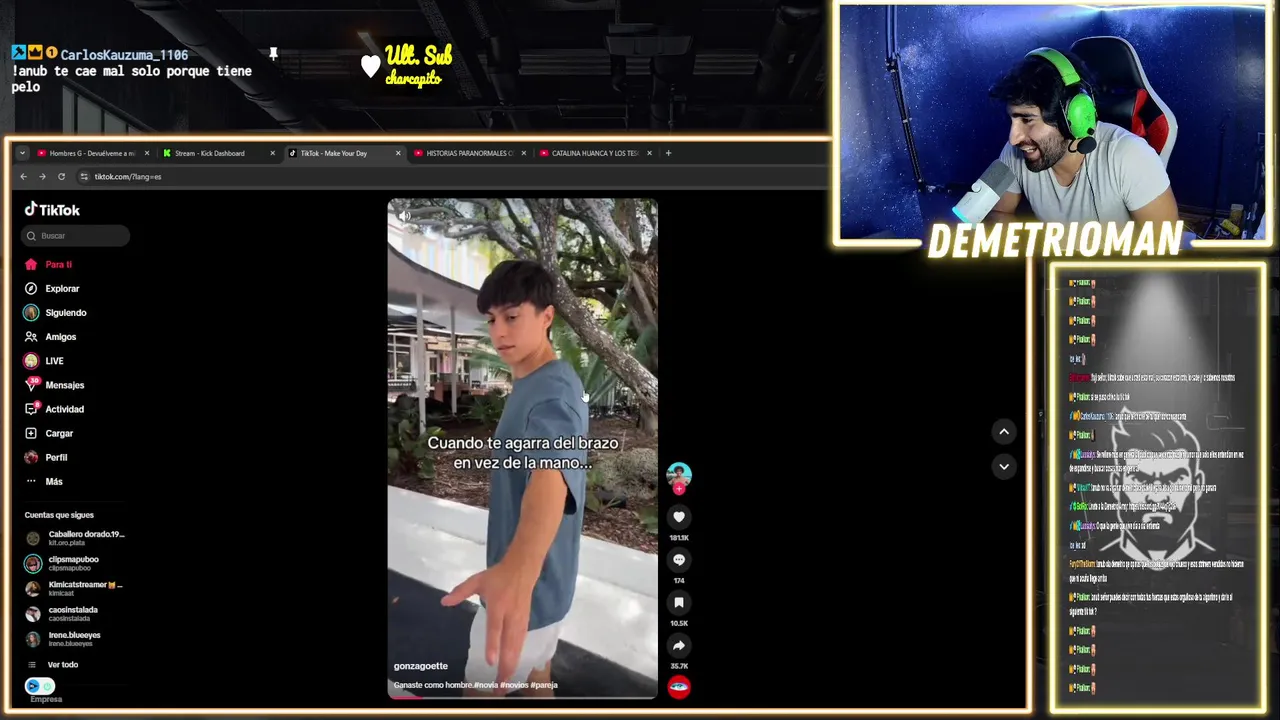The width and height of the screenshot is (1280, 720).
Task: Like the video with heart icon
Action: tap(679, 517)
